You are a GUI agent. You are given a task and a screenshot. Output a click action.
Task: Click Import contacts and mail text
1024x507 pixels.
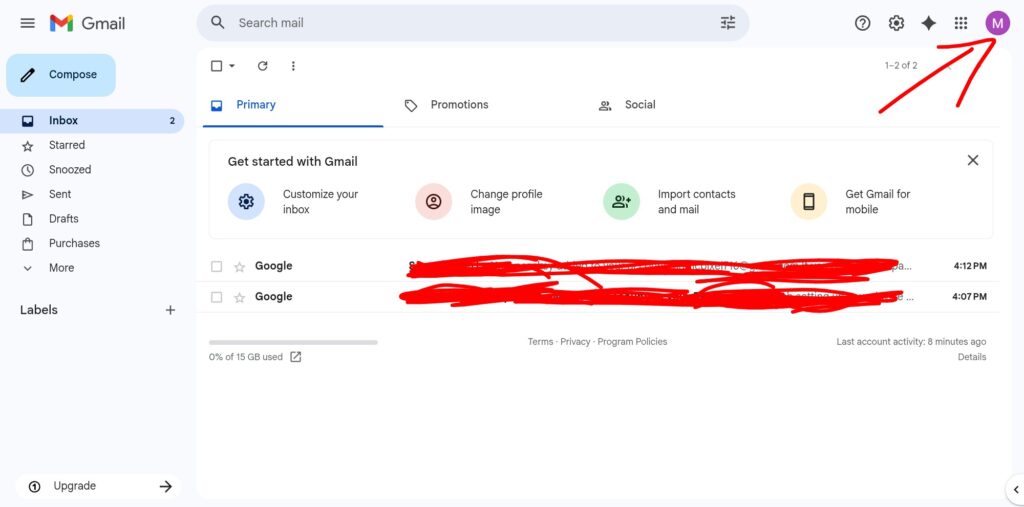(x=696, y=202)
